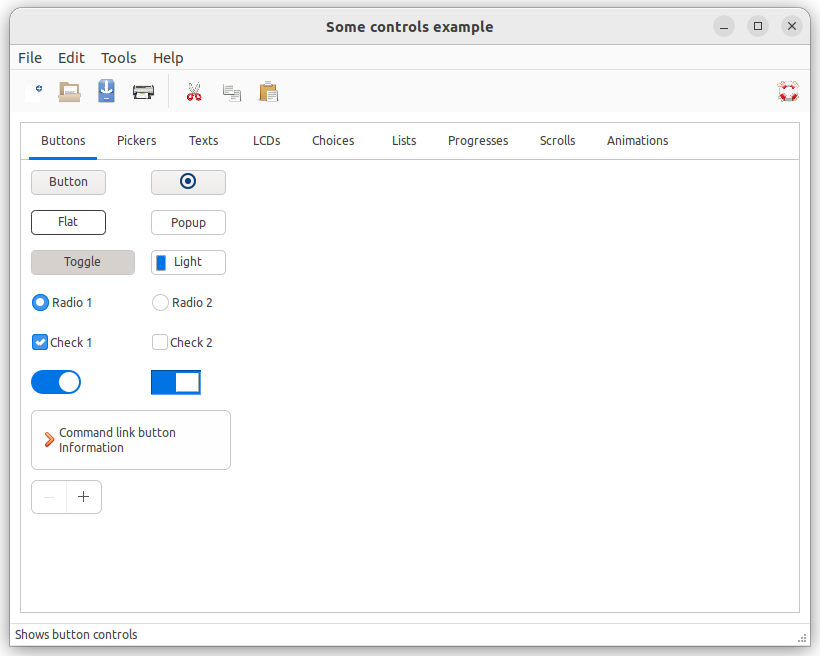Click the New document toolbar icon
The width and height of the screenshot is (820, 656).
pos(34,92)
